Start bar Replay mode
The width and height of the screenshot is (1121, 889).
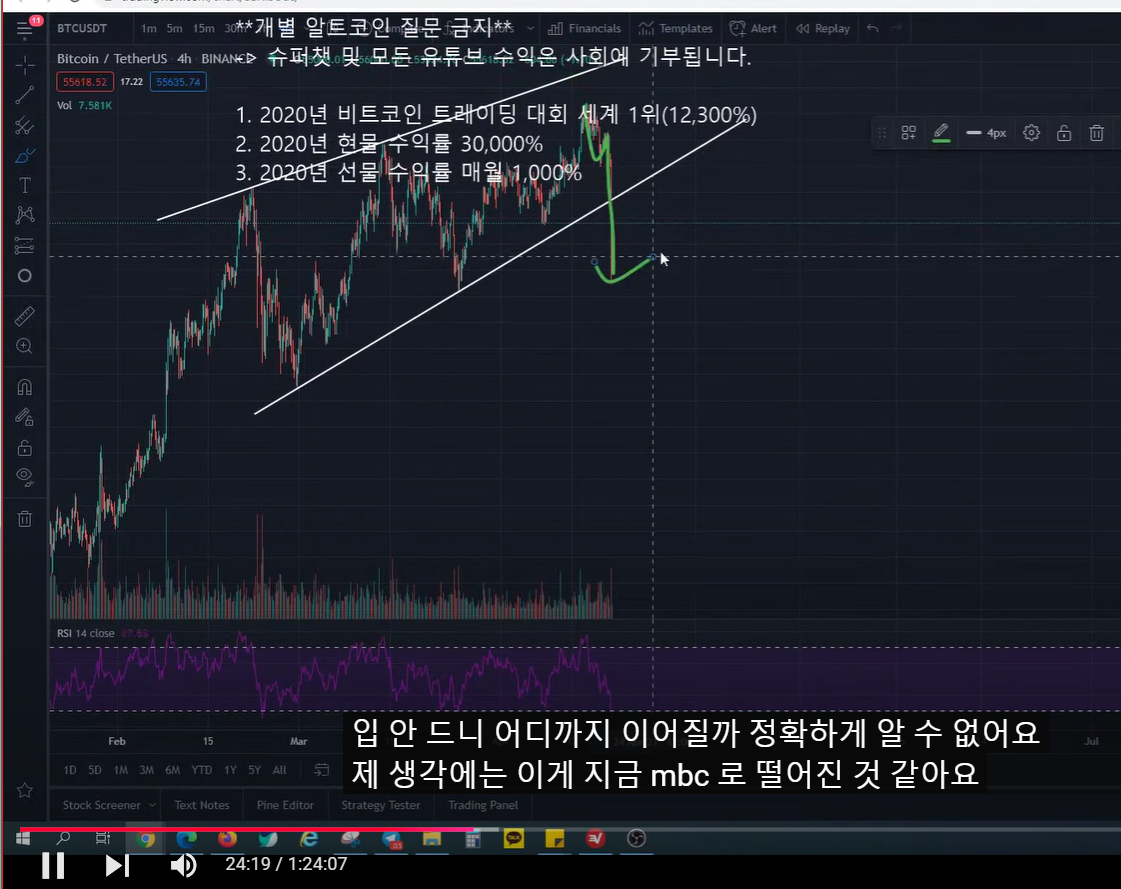[x=823, y=29]
